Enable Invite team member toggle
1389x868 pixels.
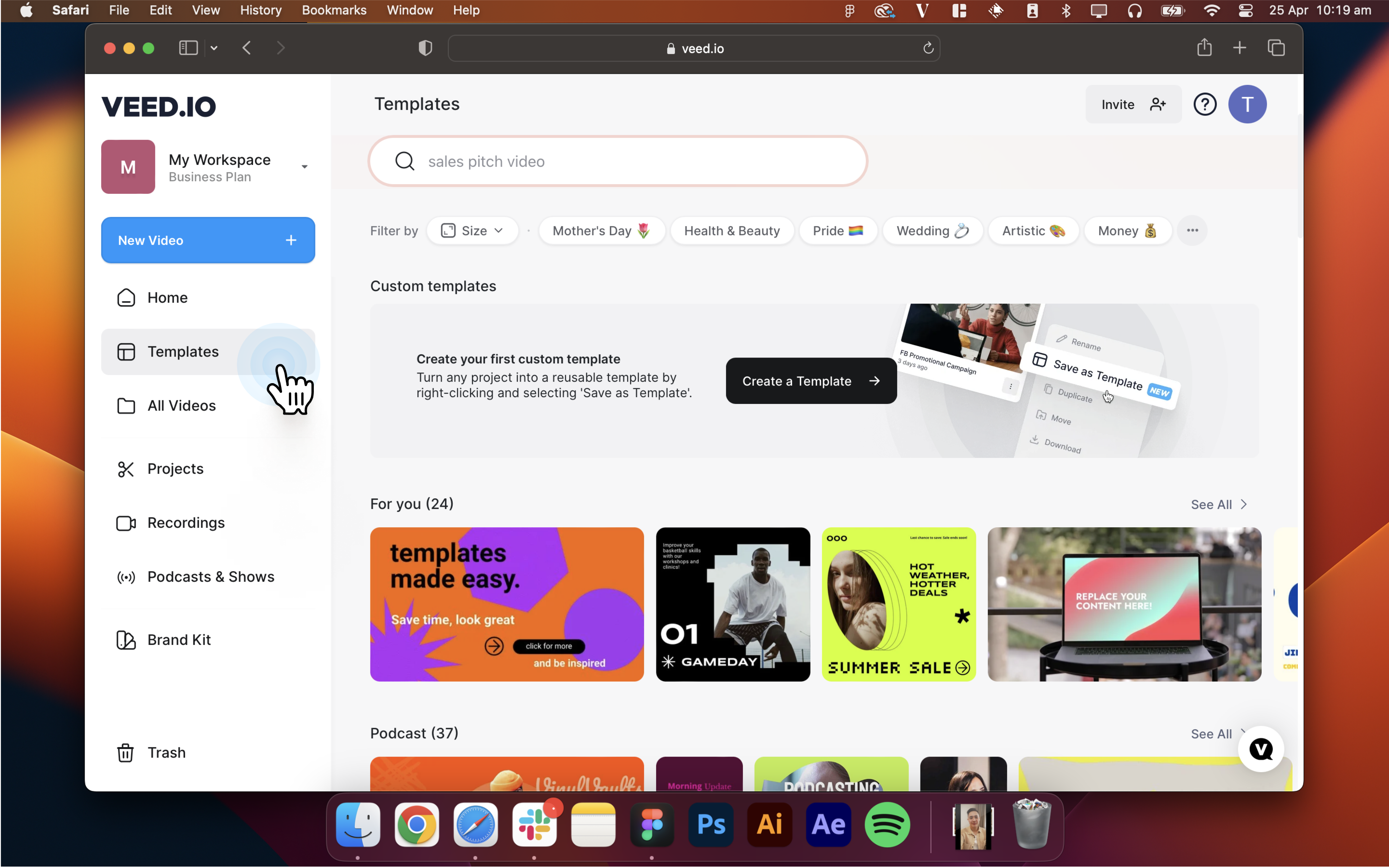pyautogui.click(x=1133, y=104)
